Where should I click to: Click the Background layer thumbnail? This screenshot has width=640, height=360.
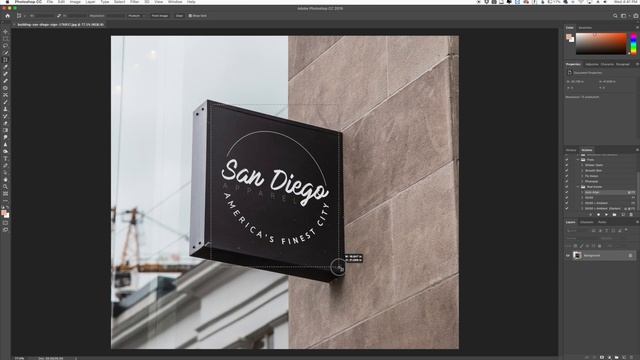pos(577,256)
